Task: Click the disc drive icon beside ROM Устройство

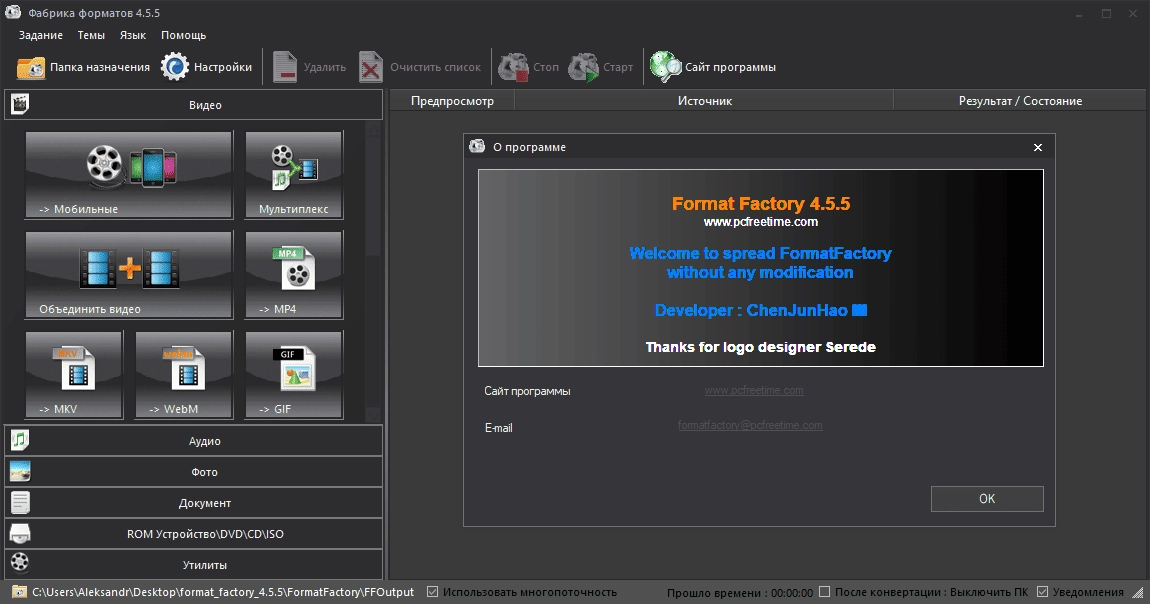Action: pos(20,533)
